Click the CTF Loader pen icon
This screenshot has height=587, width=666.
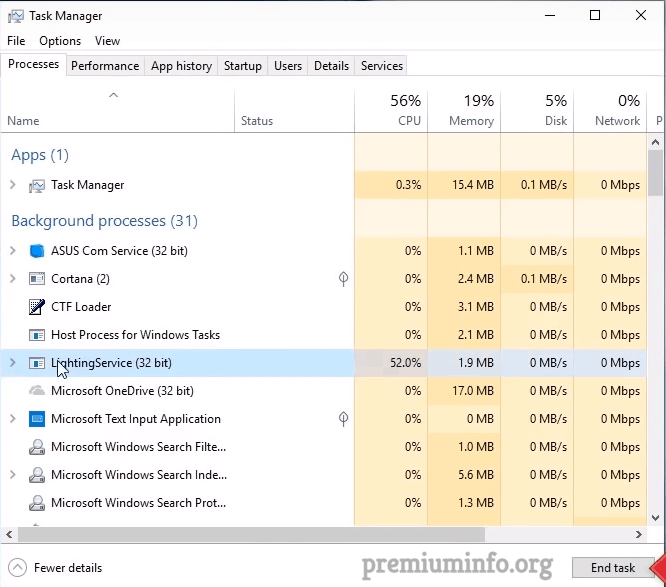tap(37, 307)
